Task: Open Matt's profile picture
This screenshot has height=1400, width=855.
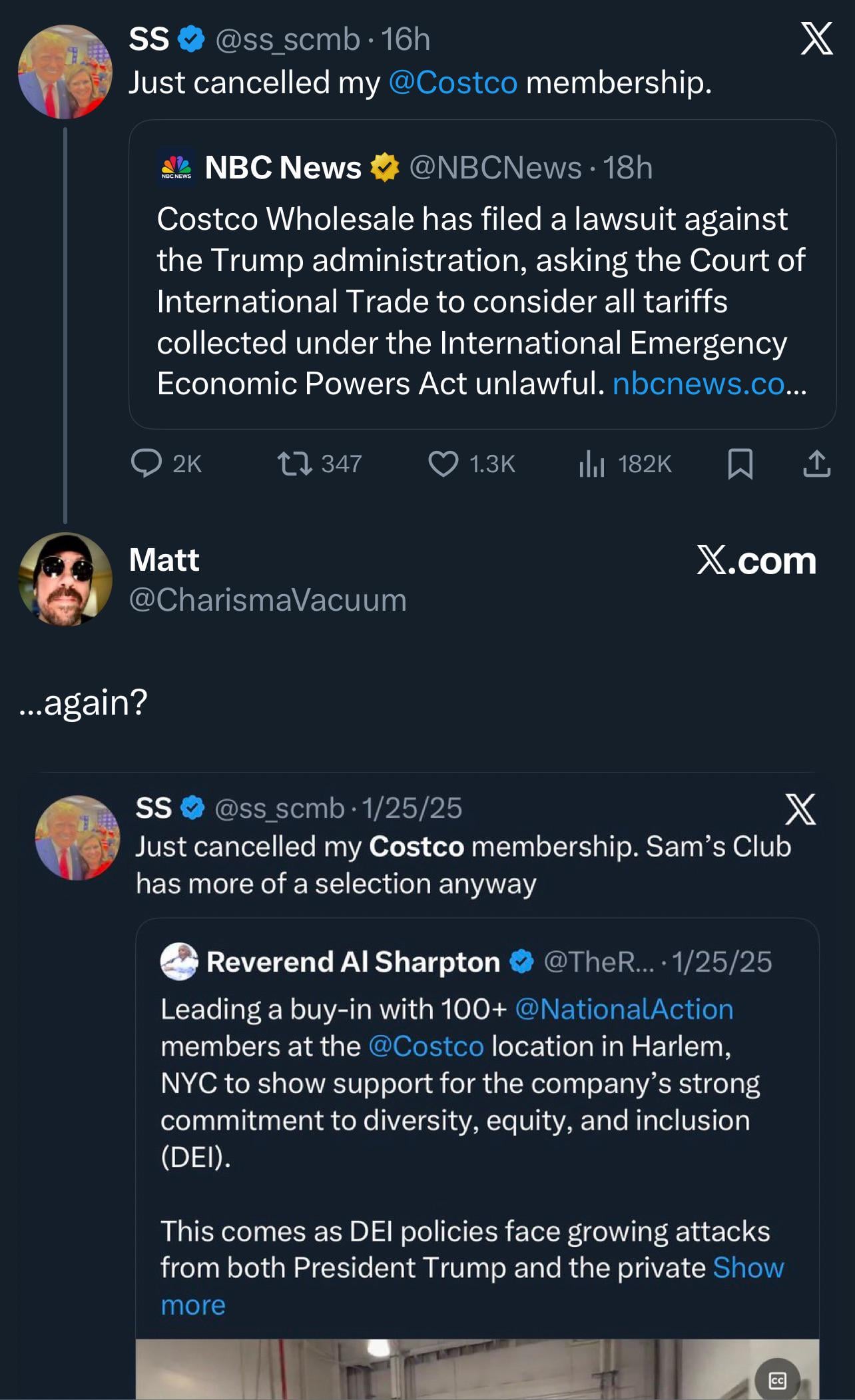Action: [65, 579]
